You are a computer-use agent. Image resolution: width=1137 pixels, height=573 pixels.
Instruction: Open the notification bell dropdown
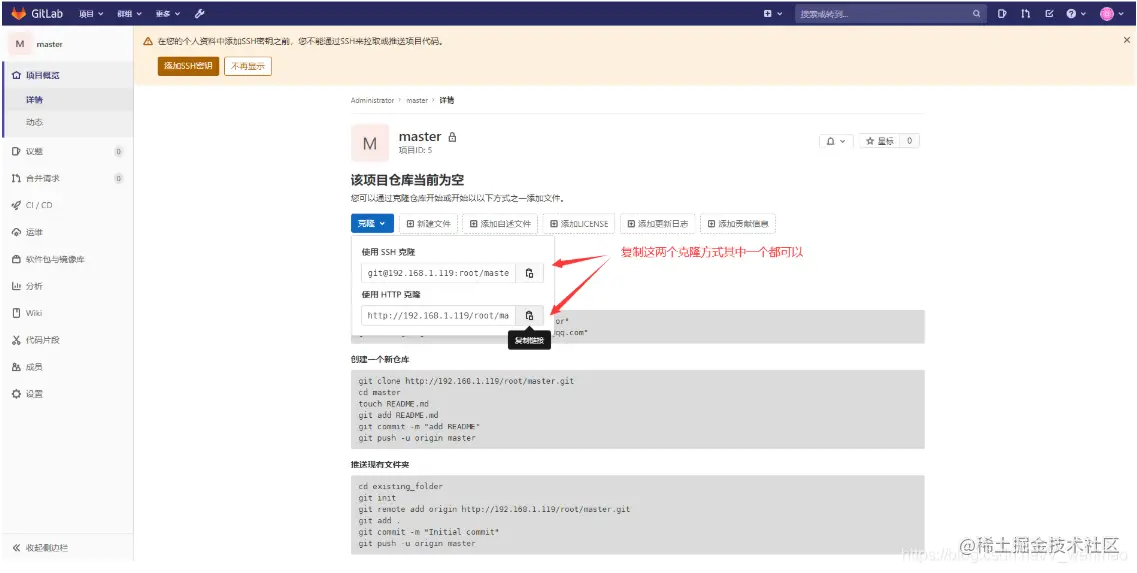click(x=836, y=141)
